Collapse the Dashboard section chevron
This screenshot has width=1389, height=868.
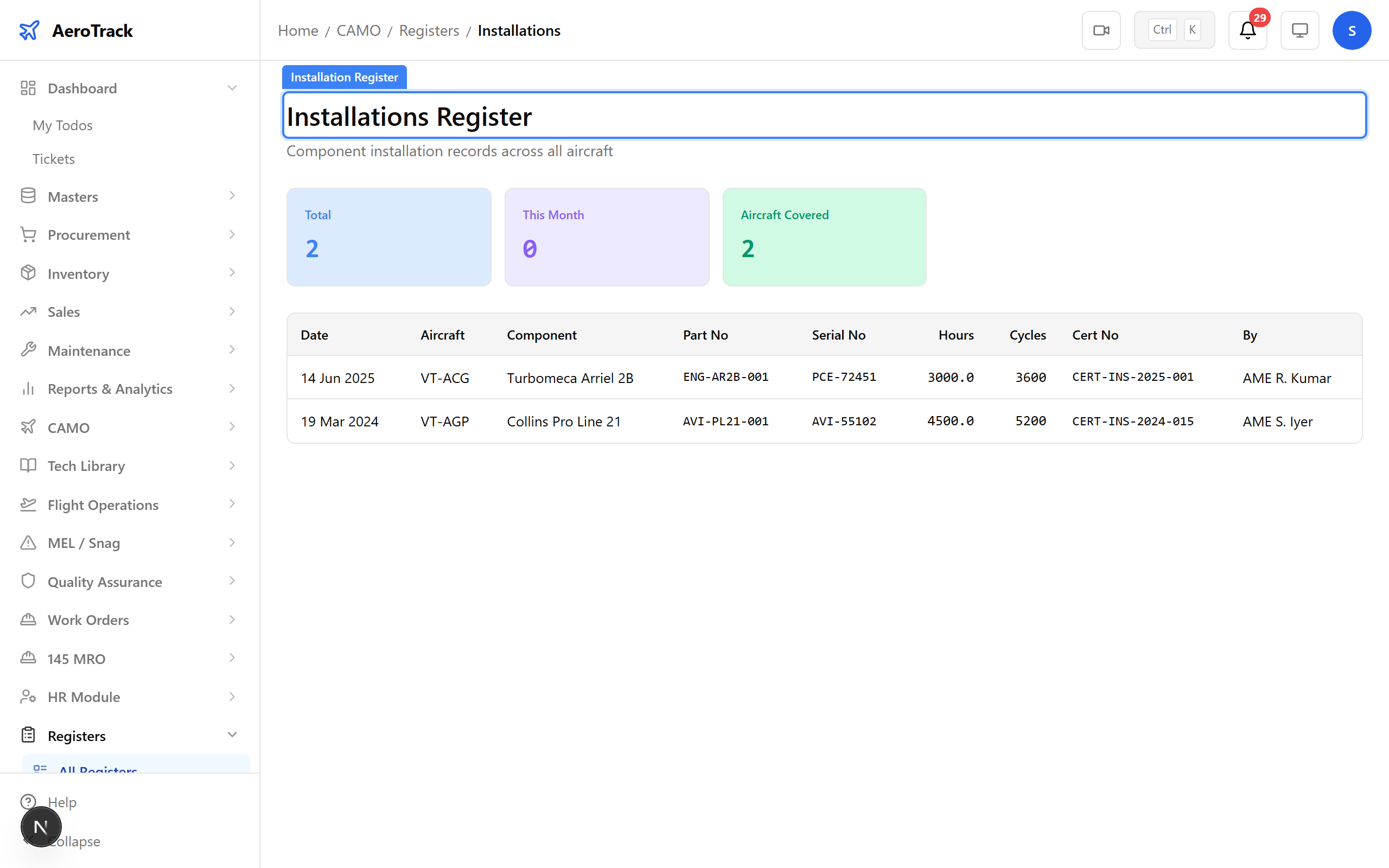point(232,88)
